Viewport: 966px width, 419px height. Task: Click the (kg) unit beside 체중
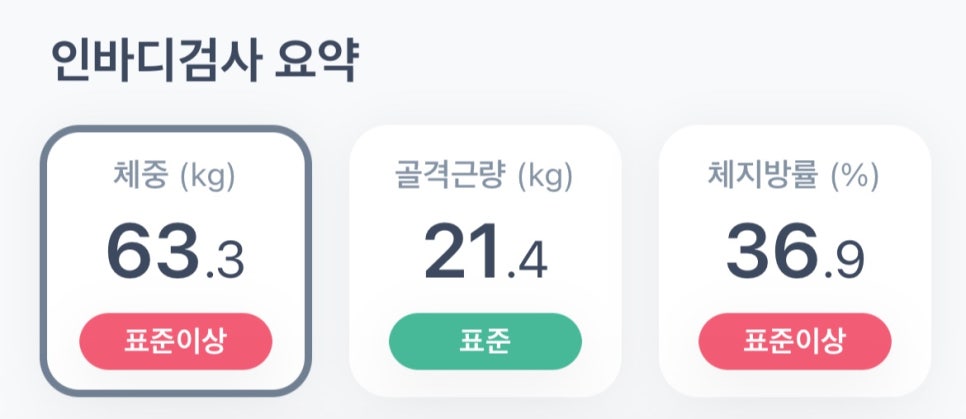pyautogui.click(x=207, y=178)
